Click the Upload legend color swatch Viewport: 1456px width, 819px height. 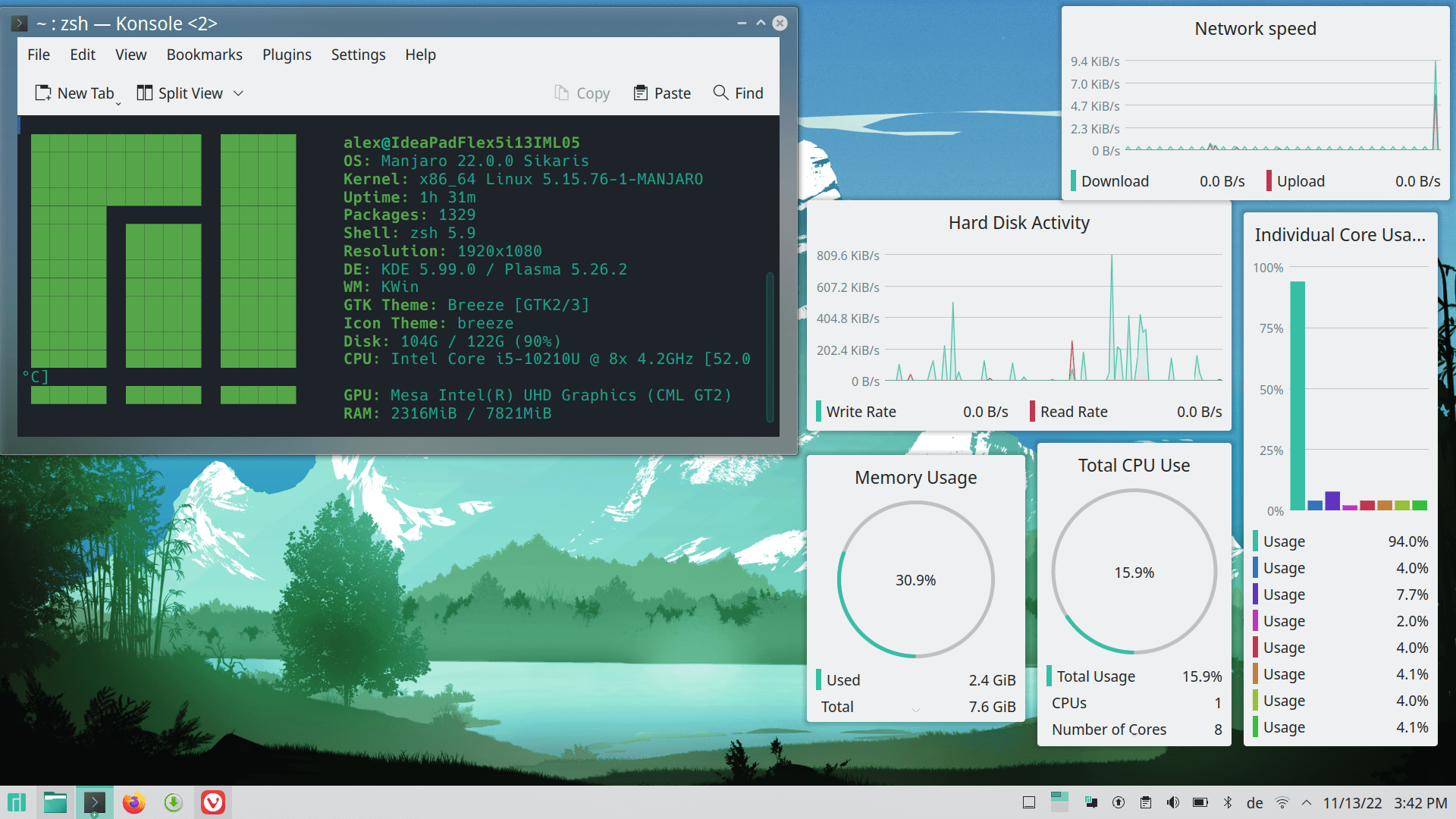pos(1269,181)
